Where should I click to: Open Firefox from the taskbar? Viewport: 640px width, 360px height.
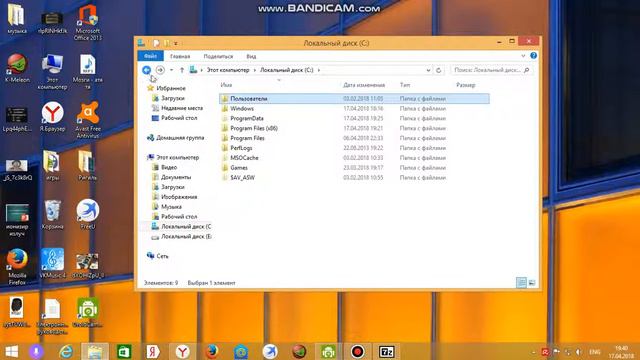[211, 351]
